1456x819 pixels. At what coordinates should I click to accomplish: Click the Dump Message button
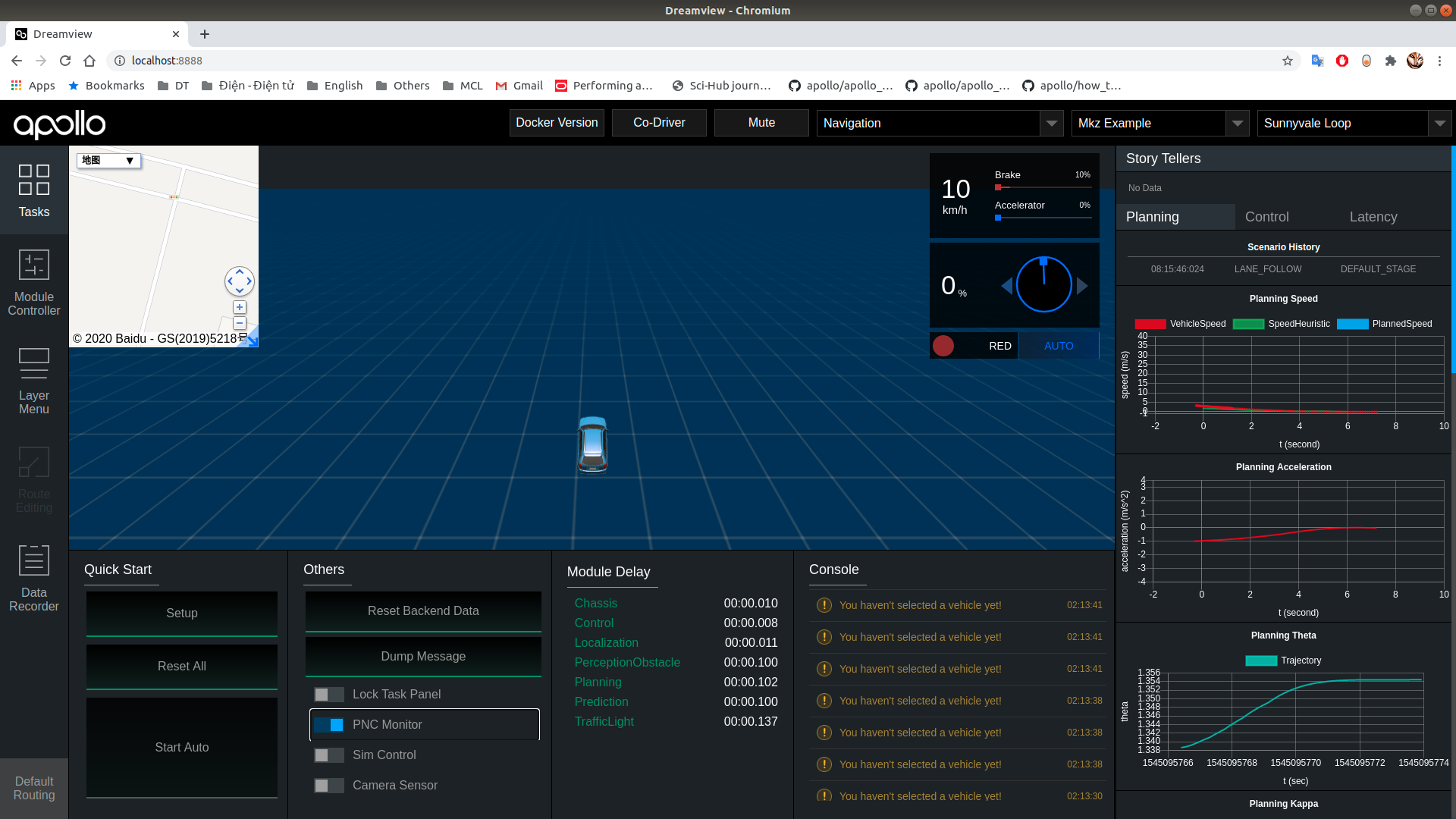click(x=423, y=657)
